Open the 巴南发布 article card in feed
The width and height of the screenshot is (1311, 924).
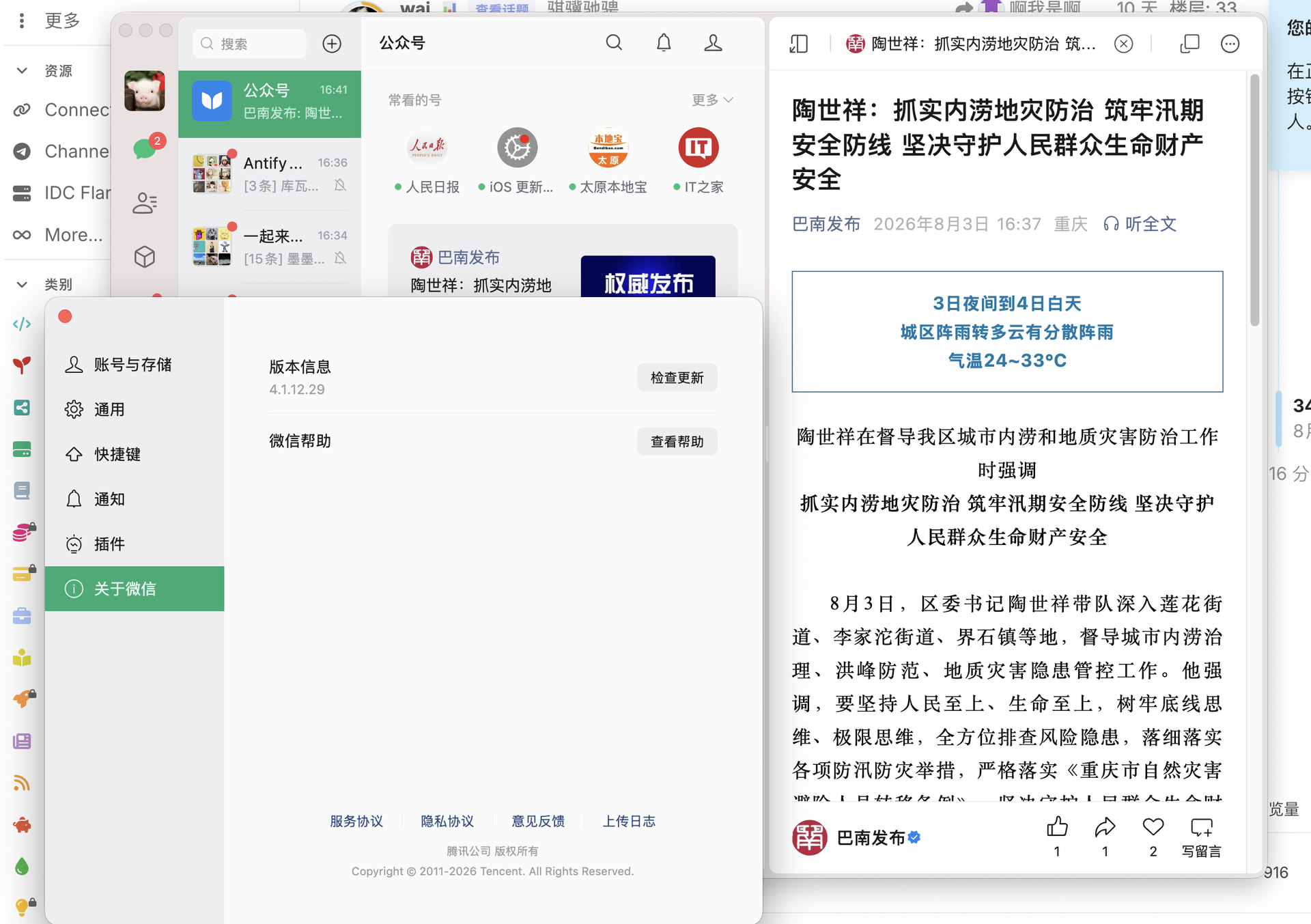coord(563,262)
